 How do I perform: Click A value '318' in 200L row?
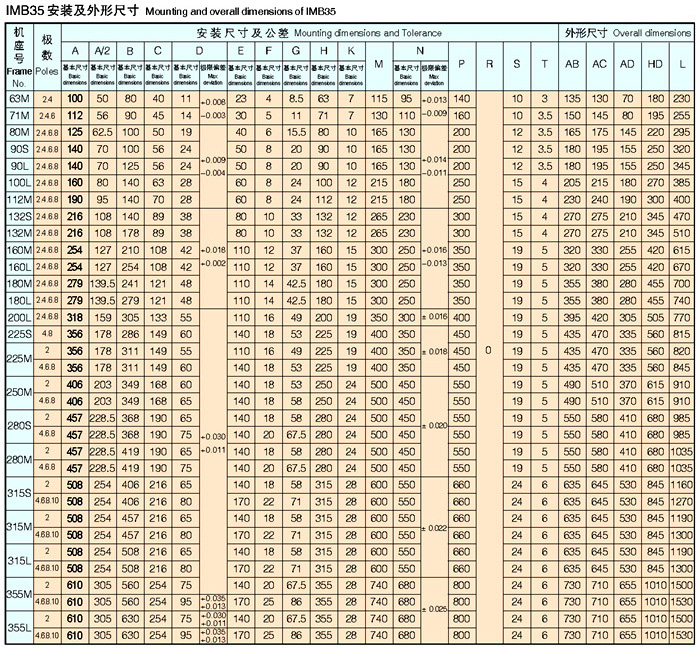click(x=75, y=317)
